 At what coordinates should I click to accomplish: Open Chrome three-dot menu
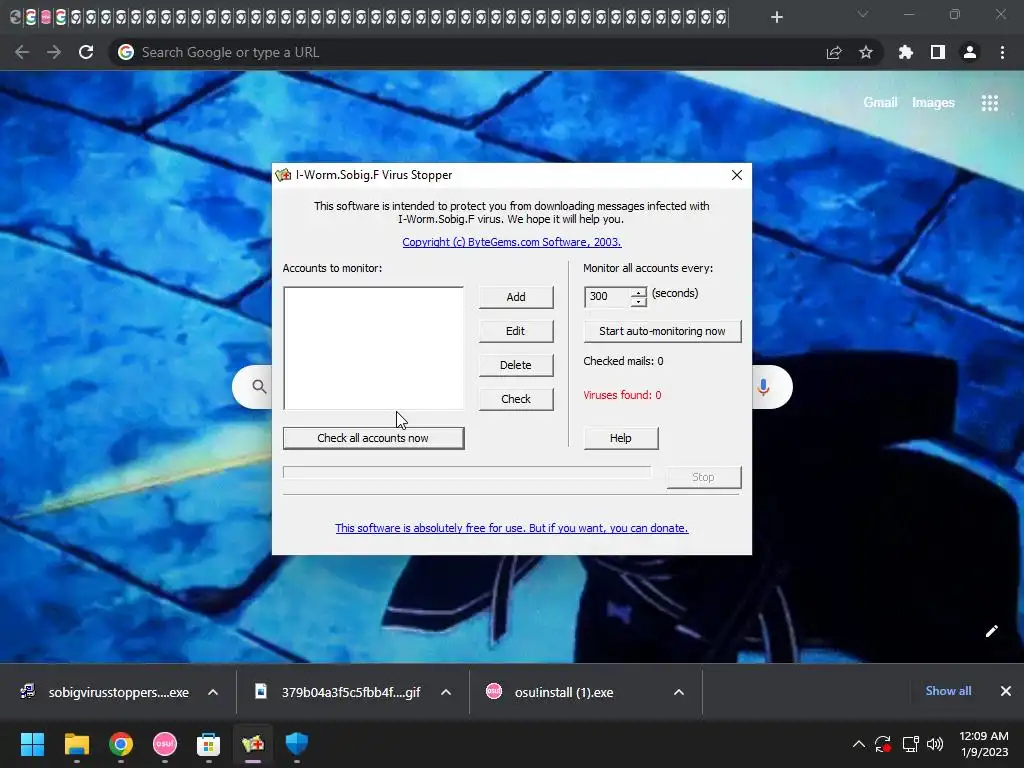[1002, 52]
